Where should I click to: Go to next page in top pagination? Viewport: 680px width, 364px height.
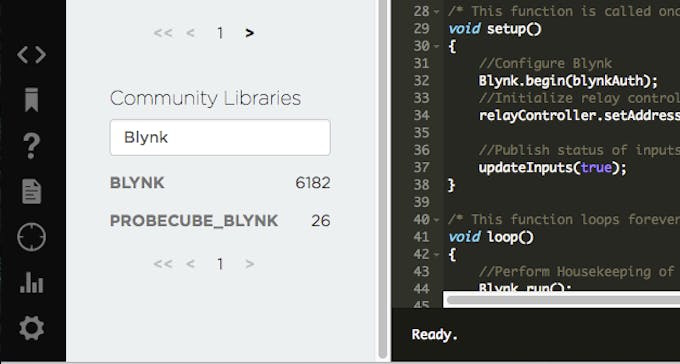point(249,33)
